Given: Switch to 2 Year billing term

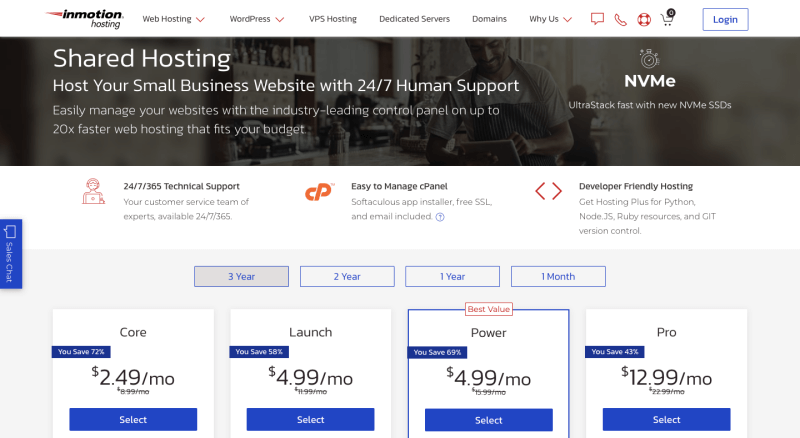Looking at the screenshot, I should tap(347, 276).
